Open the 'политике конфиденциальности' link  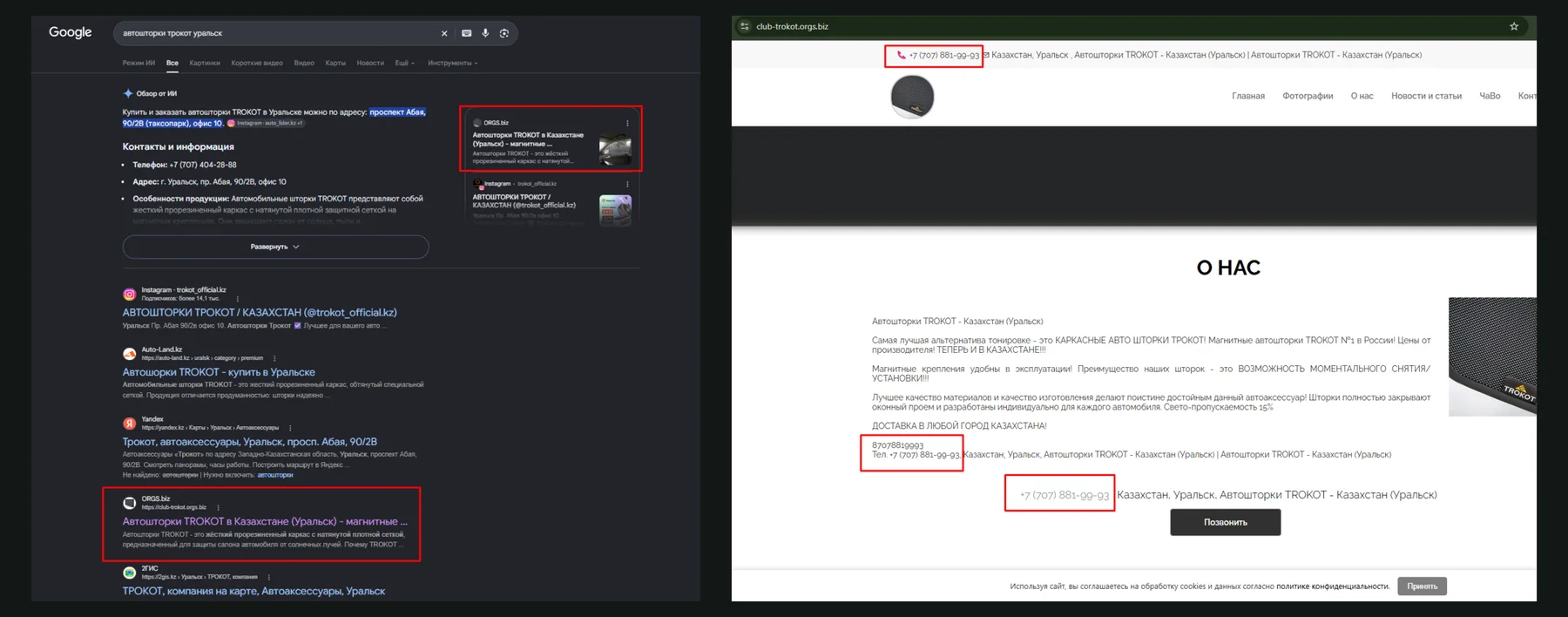tap(1332, 586)
